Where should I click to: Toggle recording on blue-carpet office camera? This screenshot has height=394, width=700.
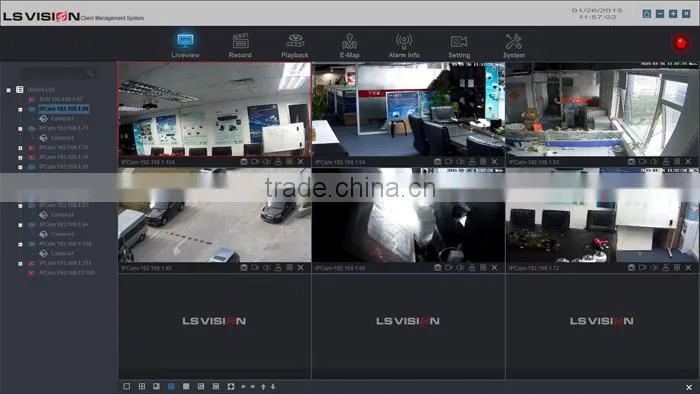(x=449, y=162)
